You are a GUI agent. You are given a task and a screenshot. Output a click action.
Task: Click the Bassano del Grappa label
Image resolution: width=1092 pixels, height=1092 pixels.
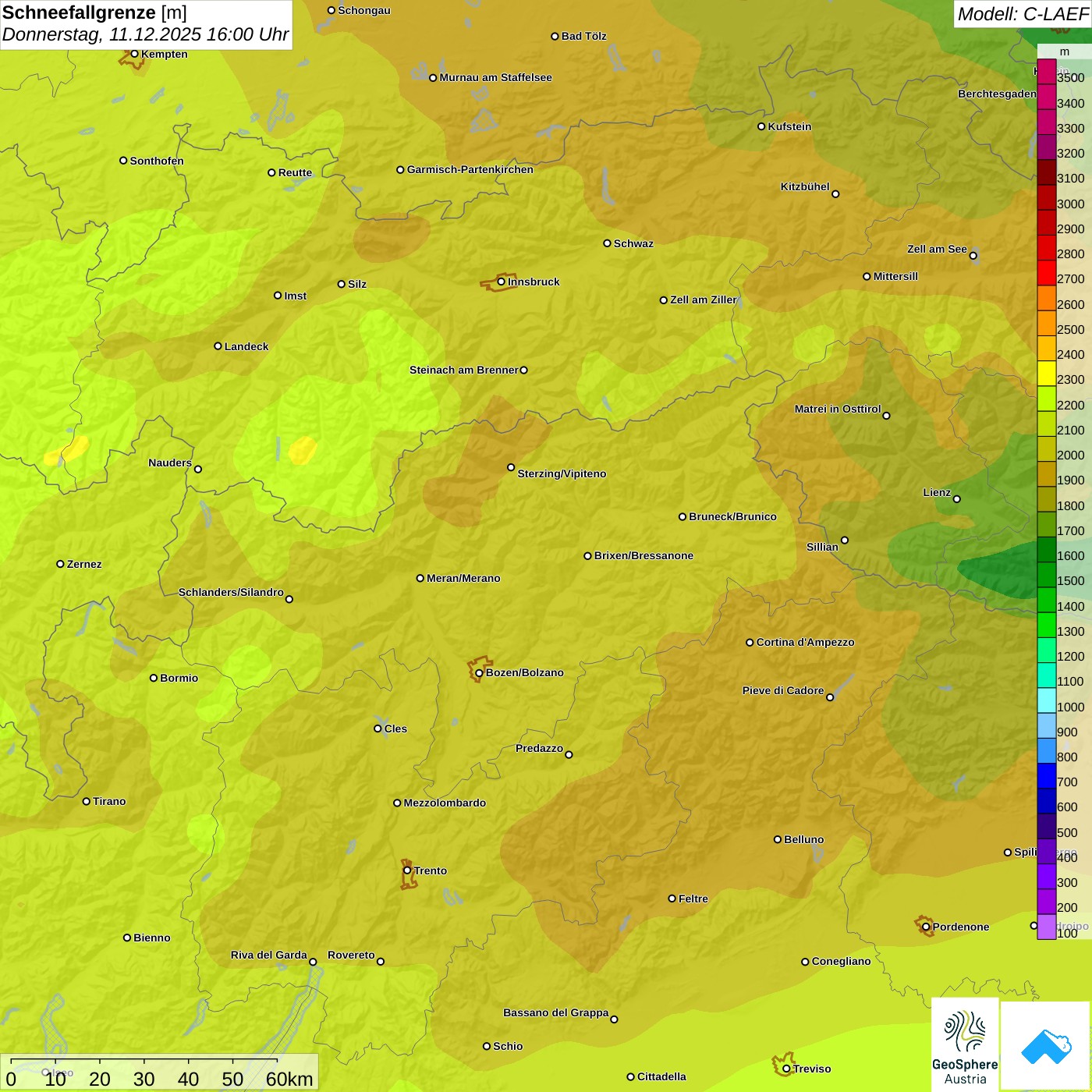[x=556, y=1012]
